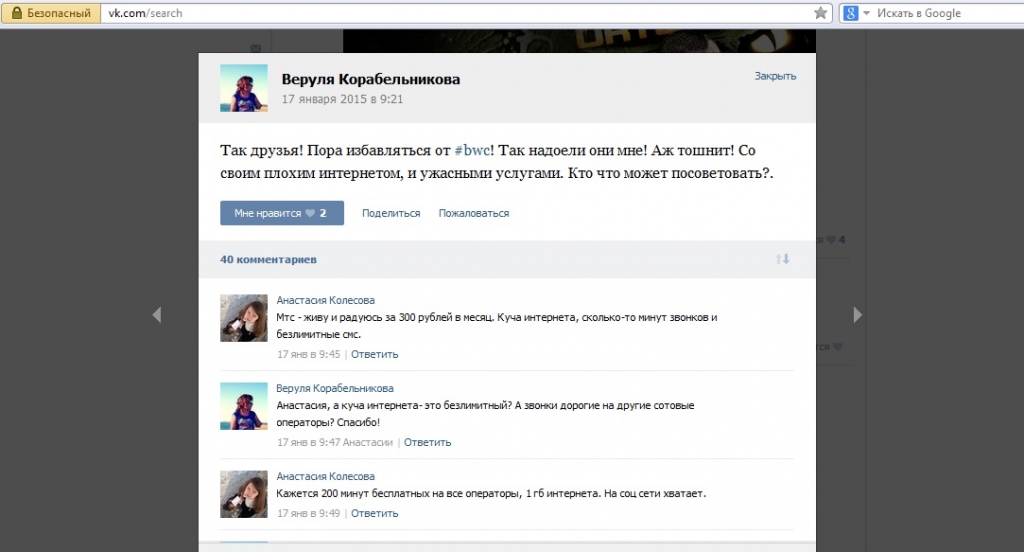Open author name 'Веруля Корабельникова' in header

click(x=370, y=79)
